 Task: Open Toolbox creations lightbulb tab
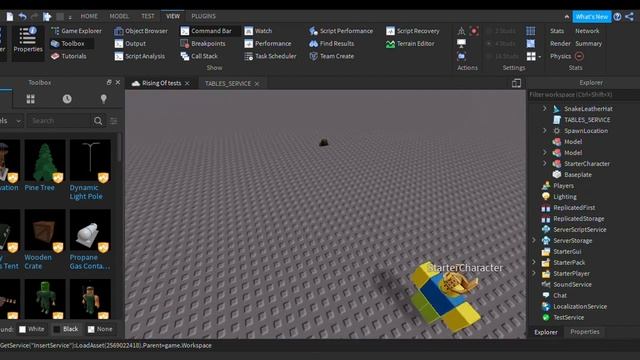click(x=104, y=99)
